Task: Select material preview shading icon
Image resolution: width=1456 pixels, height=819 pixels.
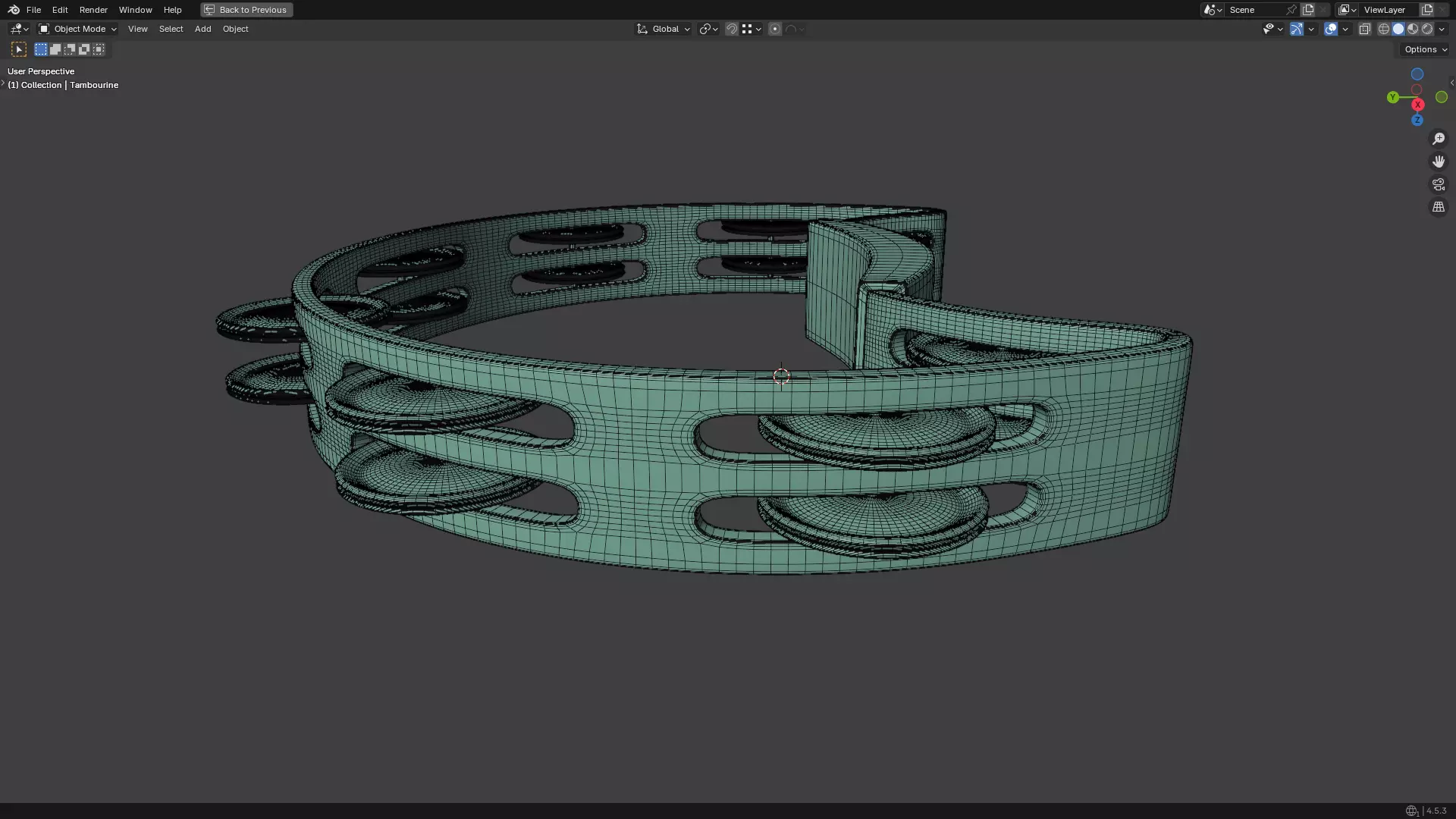Action: coord(1413,29)
